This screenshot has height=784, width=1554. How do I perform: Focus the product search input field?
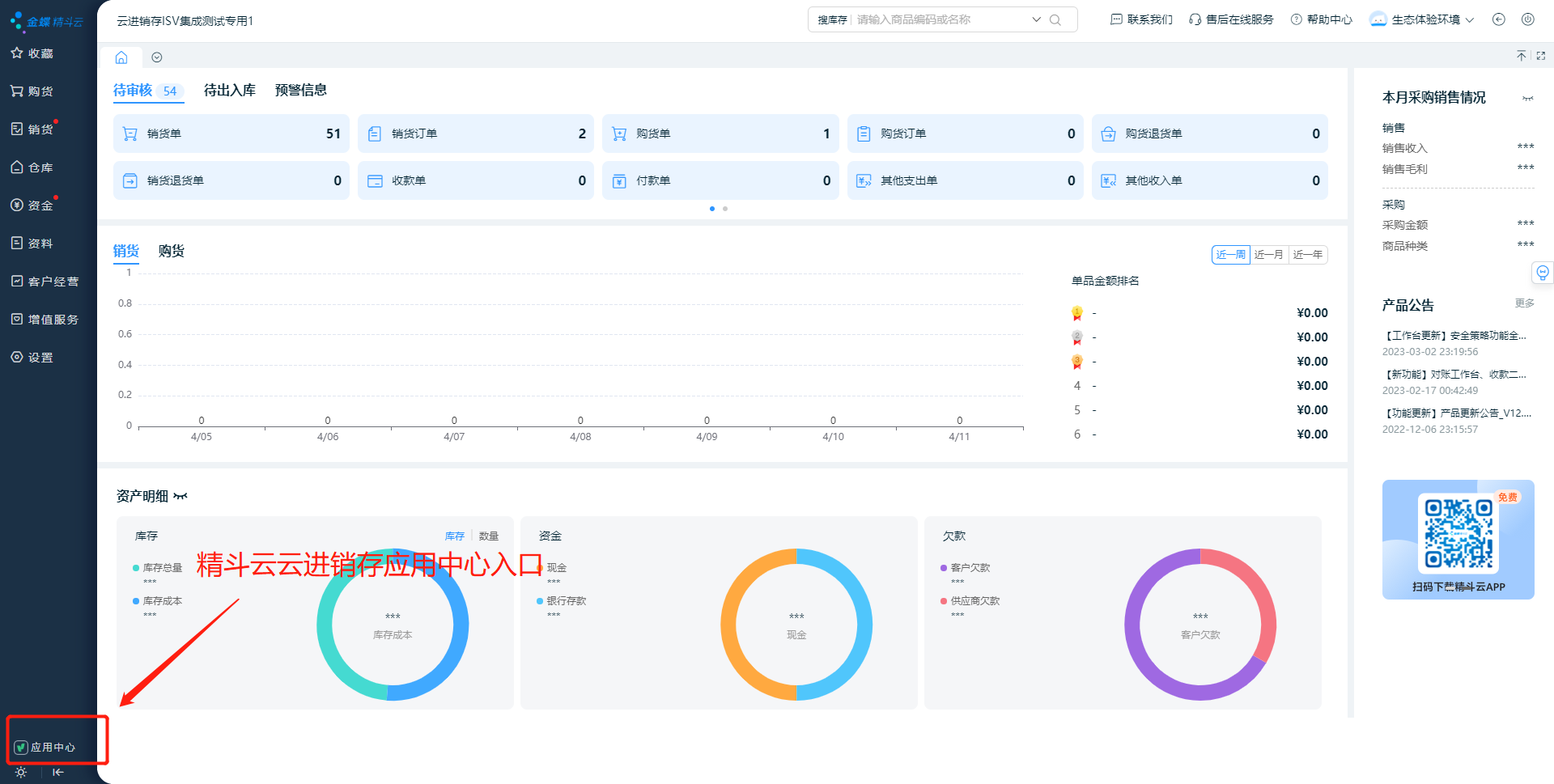940,19
